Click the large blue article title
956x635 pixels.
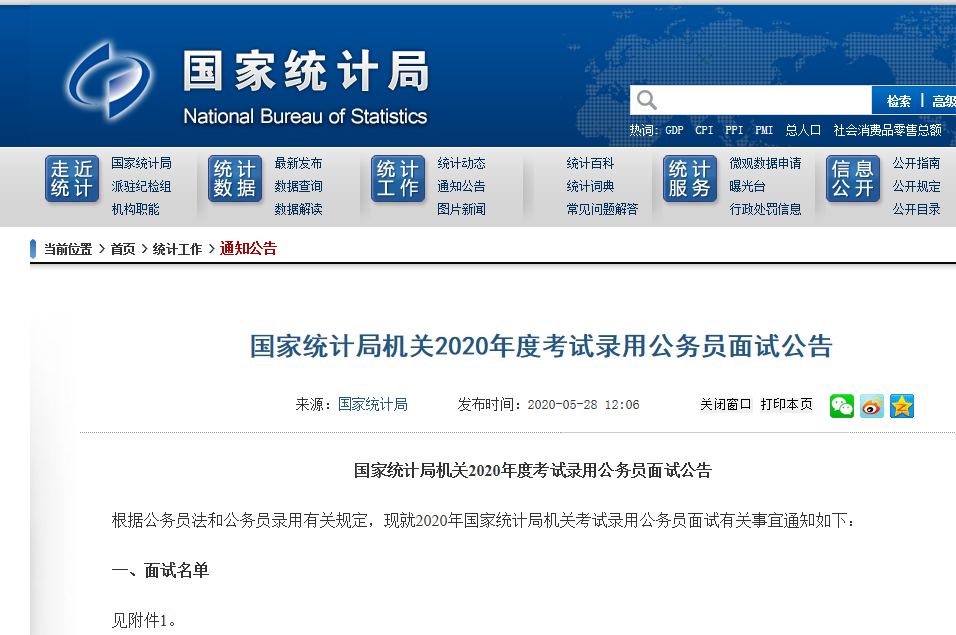tap(541, 346)
